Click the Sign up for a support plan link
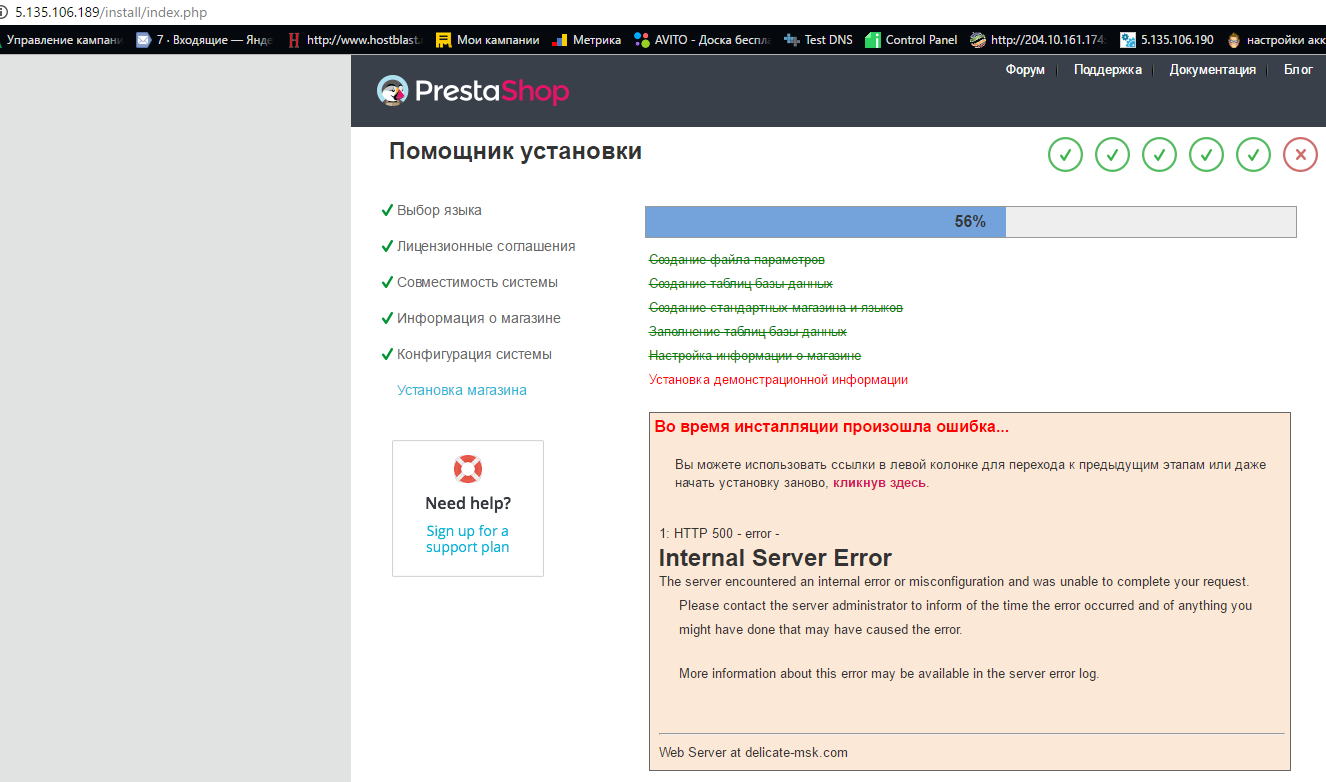The image size is (1326, 782). [x=467, y=539]
